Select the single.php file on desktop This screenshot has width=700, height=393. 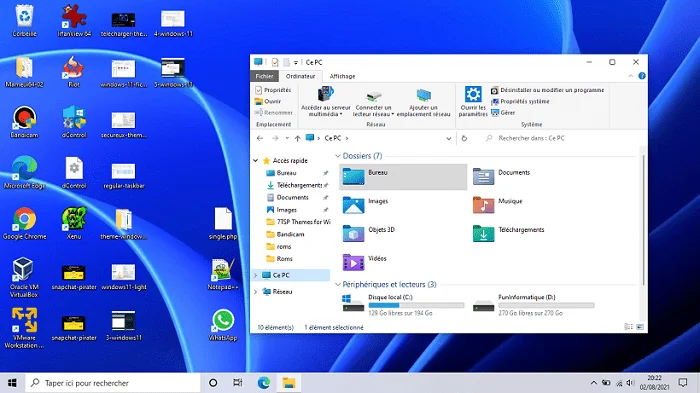pos(223,223)
